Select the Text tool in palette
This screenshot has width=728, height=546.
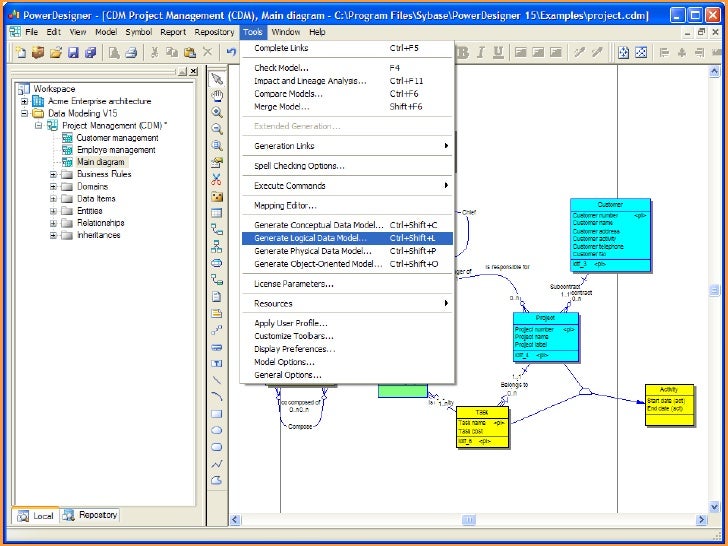(x=217, y=364)
